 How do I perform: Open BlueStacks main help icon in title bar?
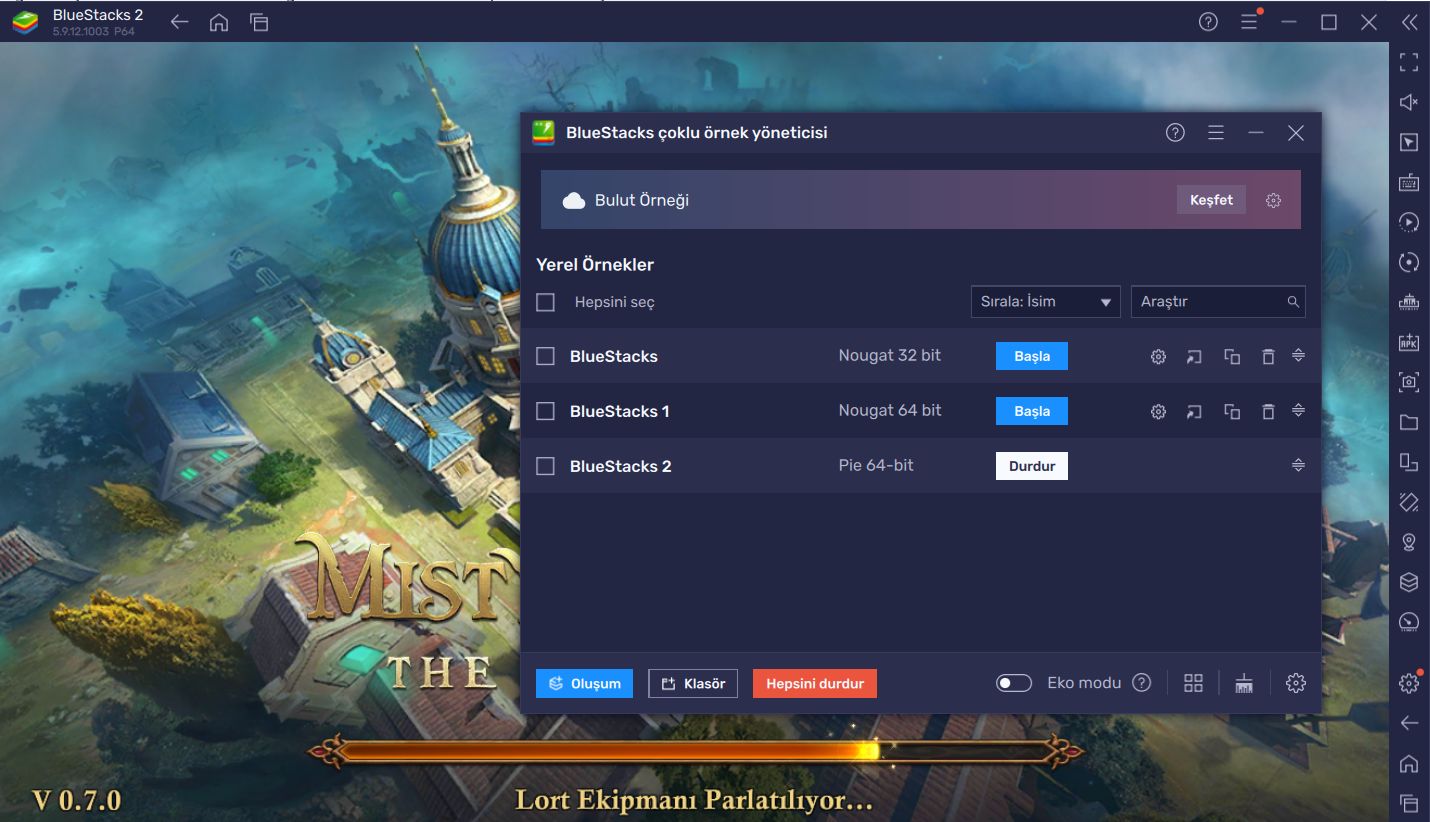click(1208, 22)
